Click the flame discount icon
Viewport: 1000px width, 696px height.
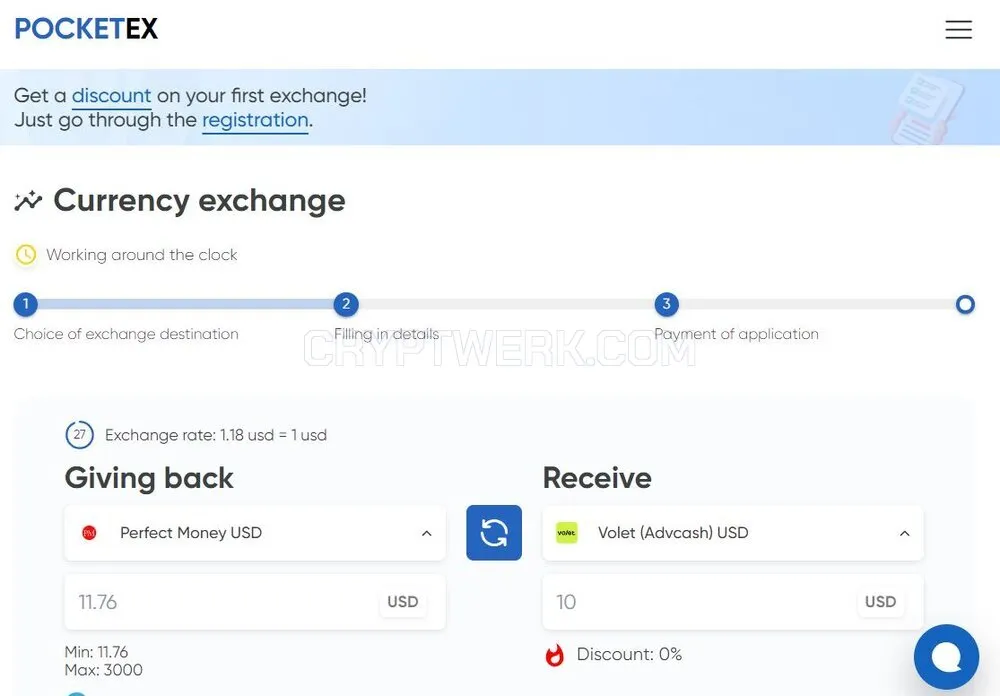pyautogui.click(x=555, y=655)
